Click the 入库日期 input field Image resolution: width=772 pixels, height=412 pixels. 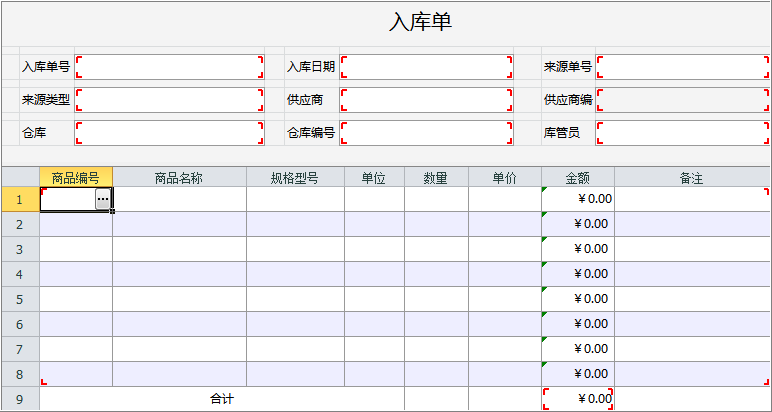(426, 67)
